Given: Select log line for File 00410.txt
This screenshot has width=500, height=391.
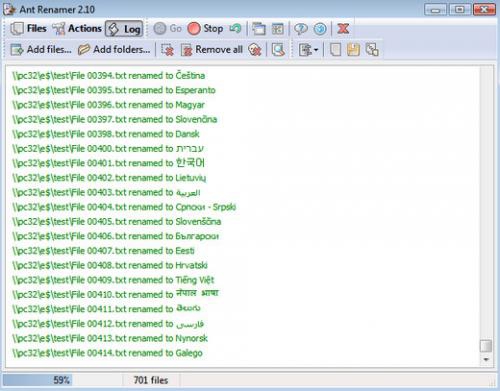Looking at the screenshot, I should click(x=115, y=295).
